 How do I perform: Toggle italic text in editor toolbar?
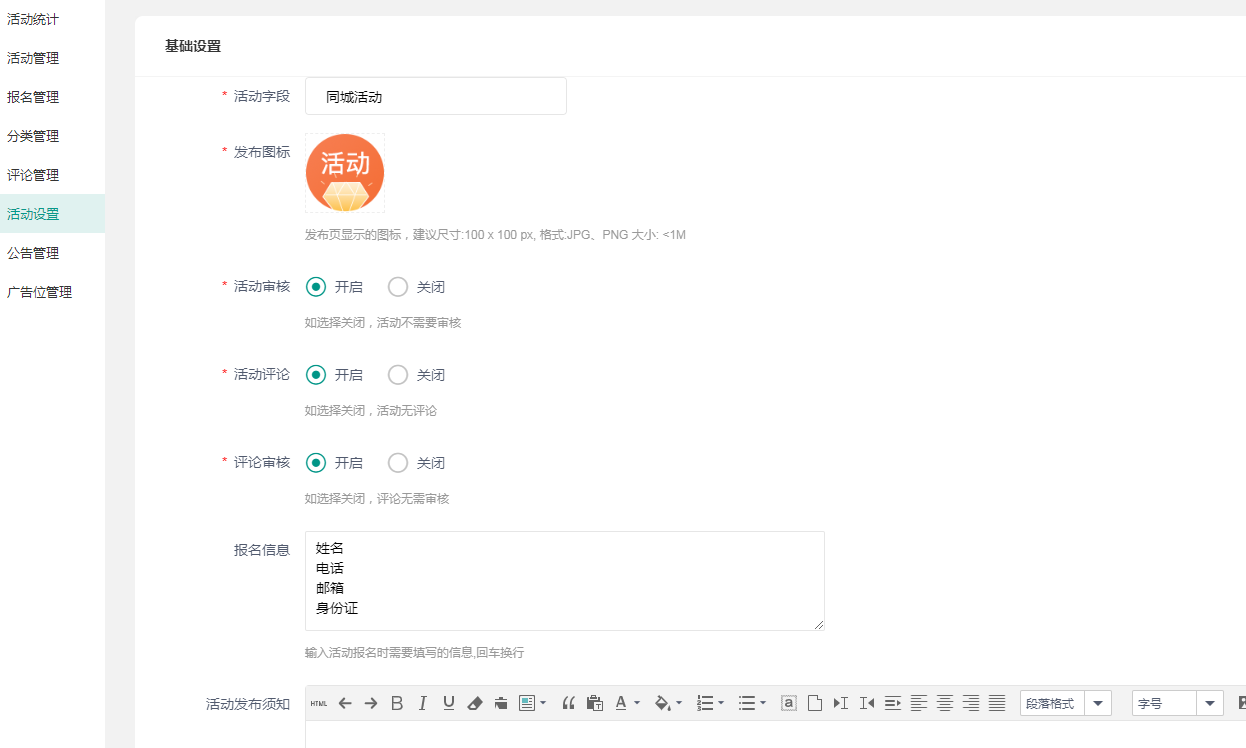pyautogui.click(x=423, y=703)
